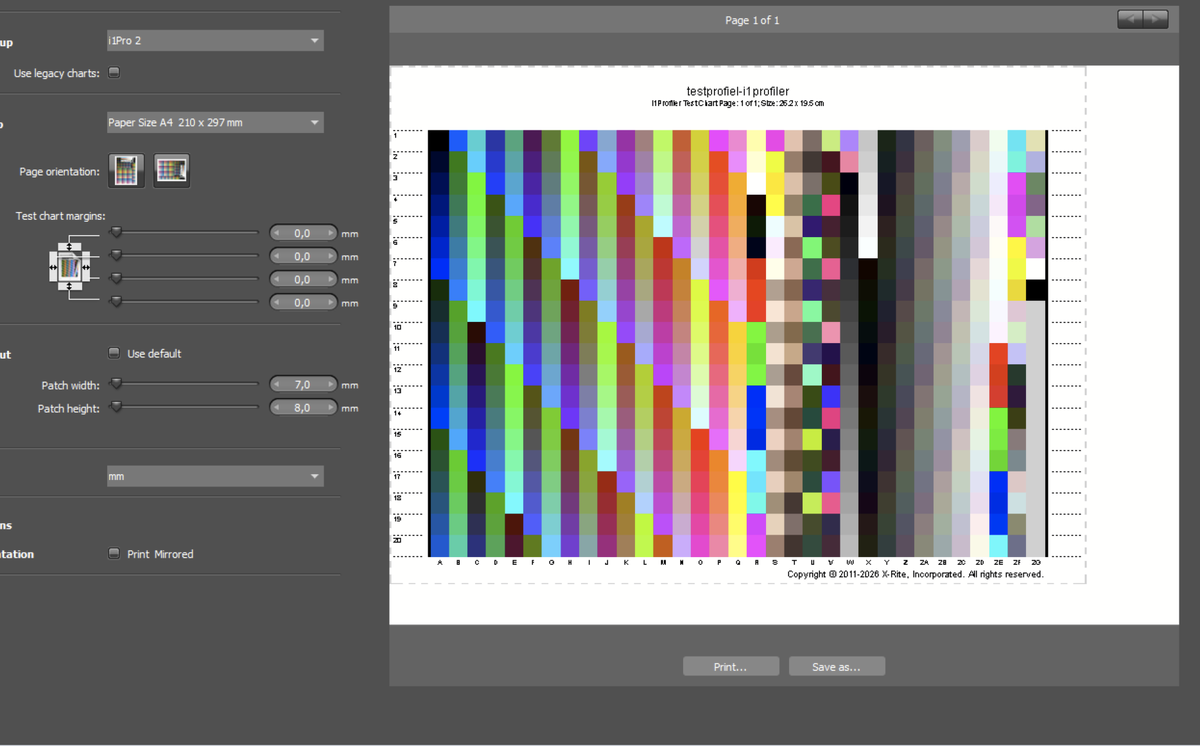The height and width of the screenshot is (746, 1200).
Task: Click the bottom margin slider handle
Action: (x=116, y=301)
